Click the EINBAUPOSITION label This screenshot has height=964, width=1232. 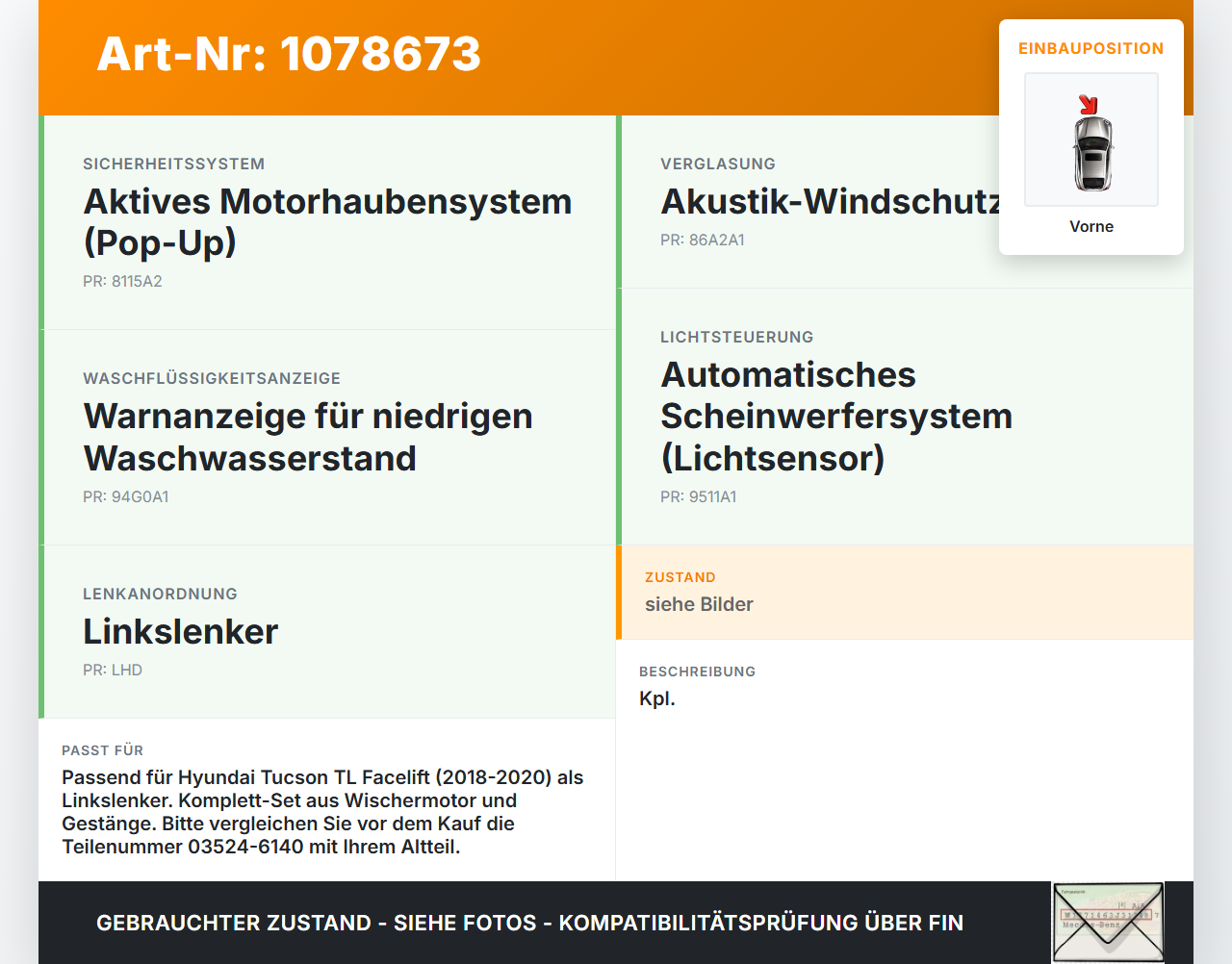[1091, 48]
